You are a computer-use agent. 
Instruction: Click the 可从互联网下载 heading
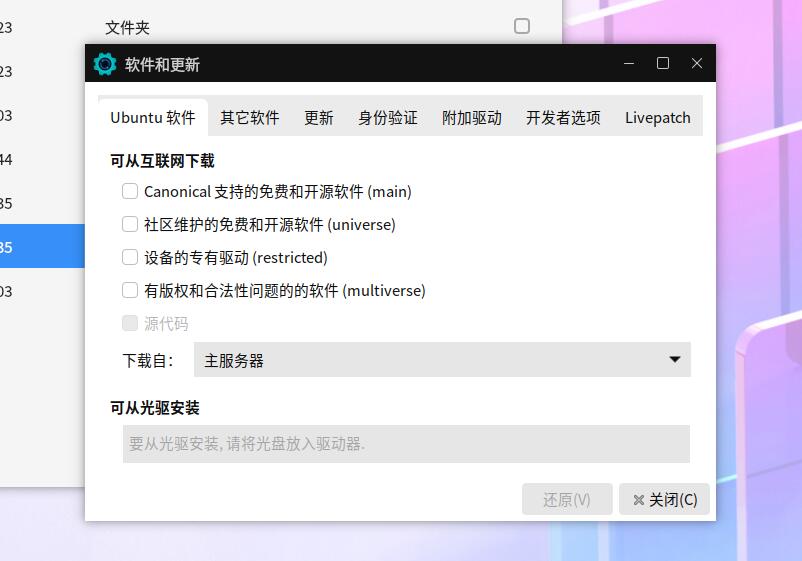(162, 161)
